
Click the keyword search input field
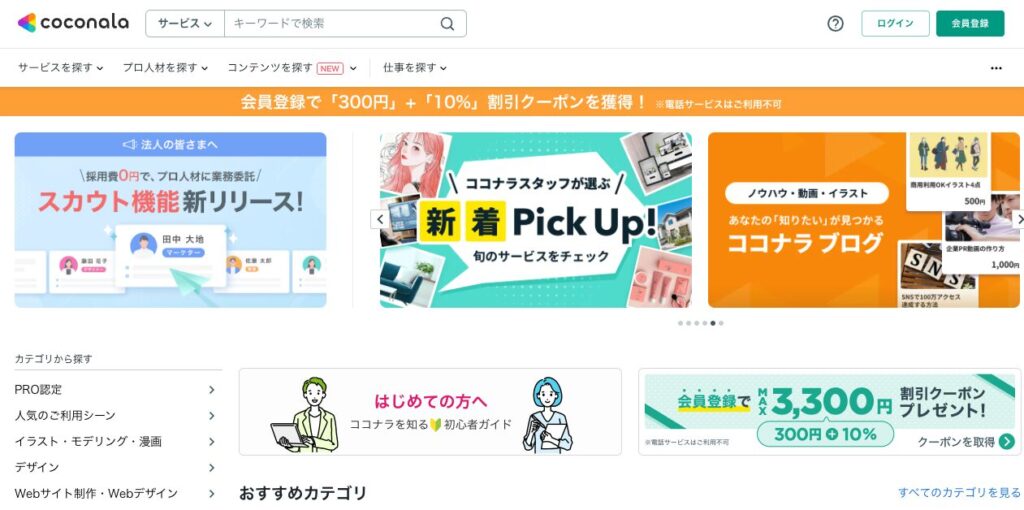tap(333, 24)
